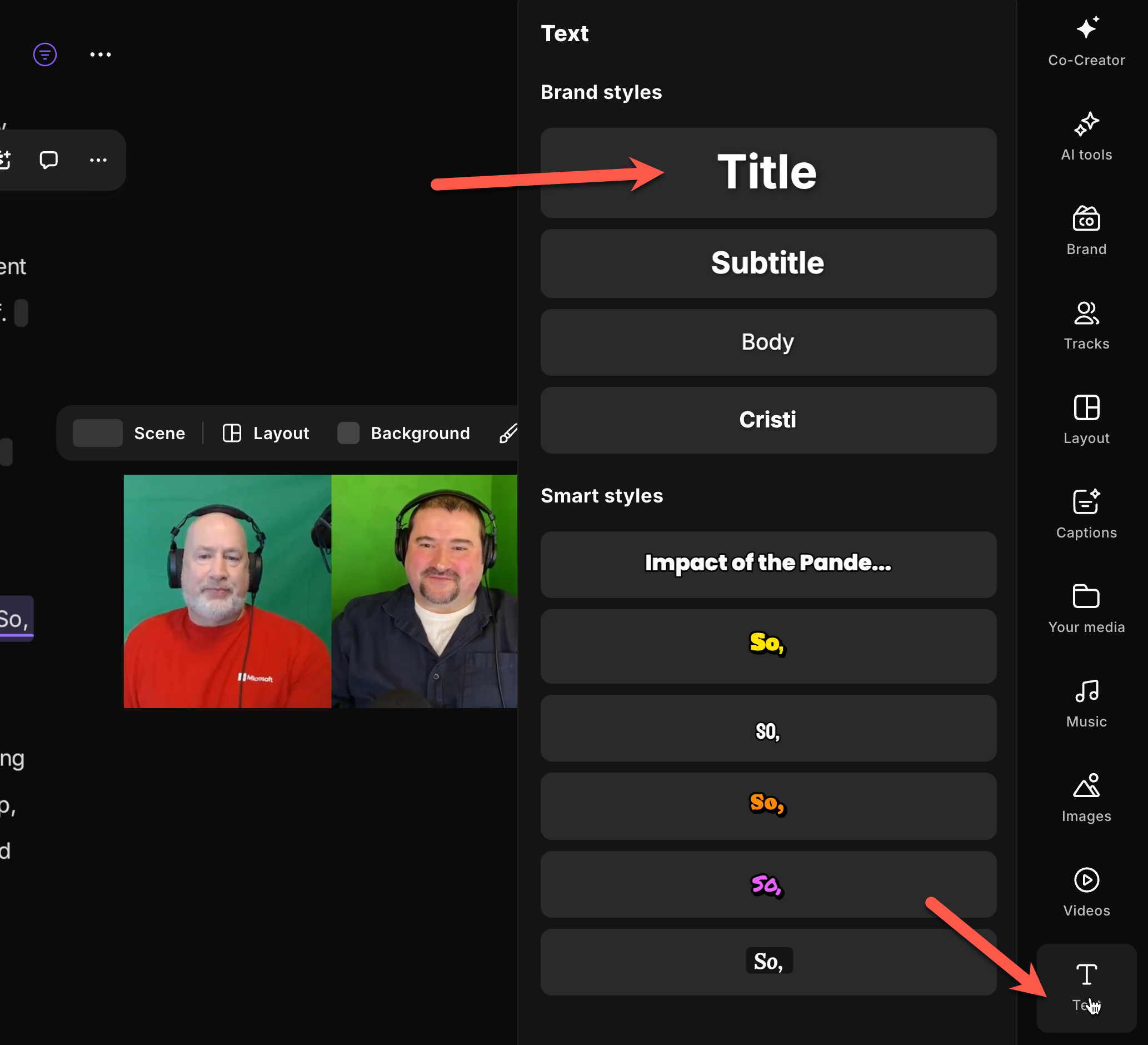Click the comment bubble icon
The width and height of the screenshot is (1148, 1045).
(48, 160)
